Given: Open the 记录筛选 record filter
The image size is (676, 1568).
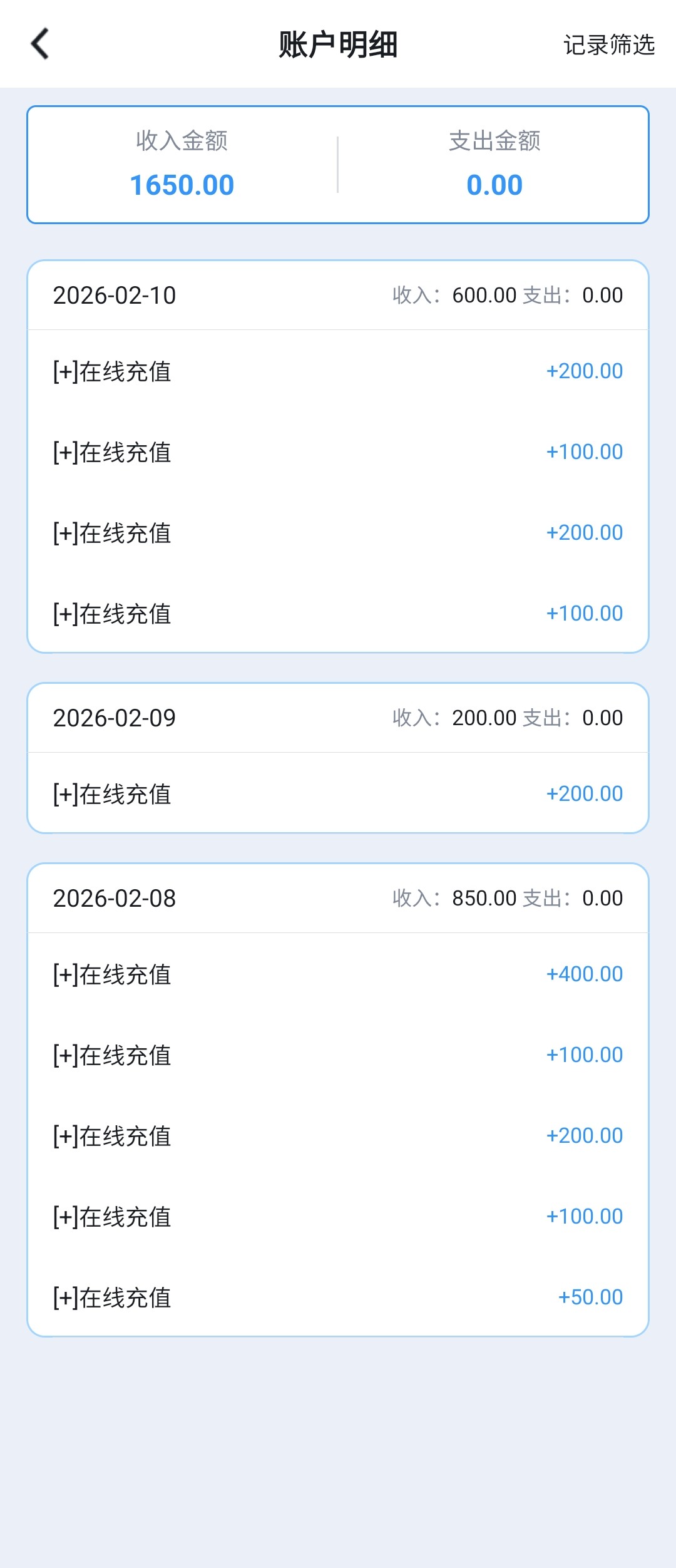Looking at the screenshot, I should 608,45.
